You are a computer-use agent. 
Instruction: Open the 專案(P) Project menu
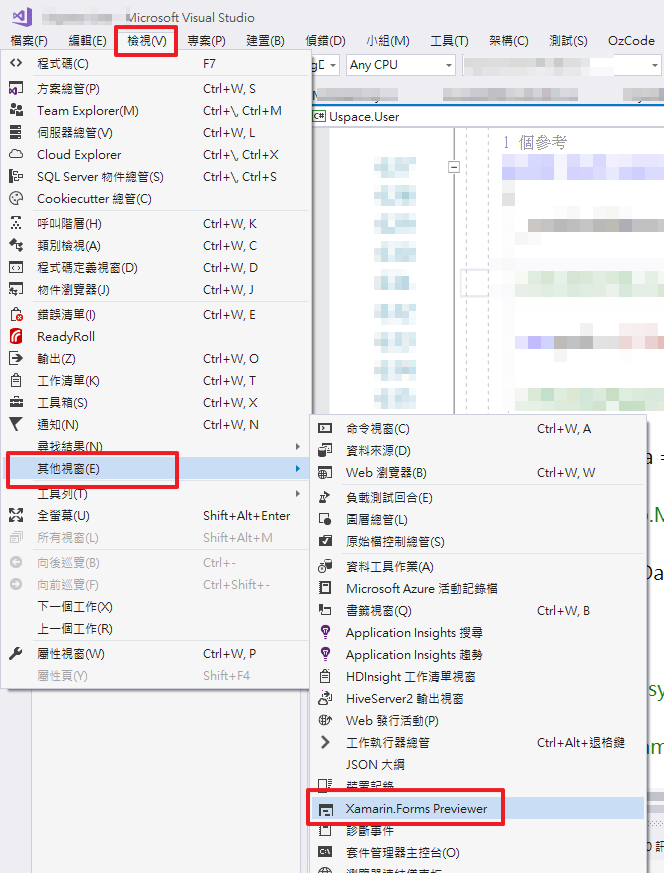206,41
